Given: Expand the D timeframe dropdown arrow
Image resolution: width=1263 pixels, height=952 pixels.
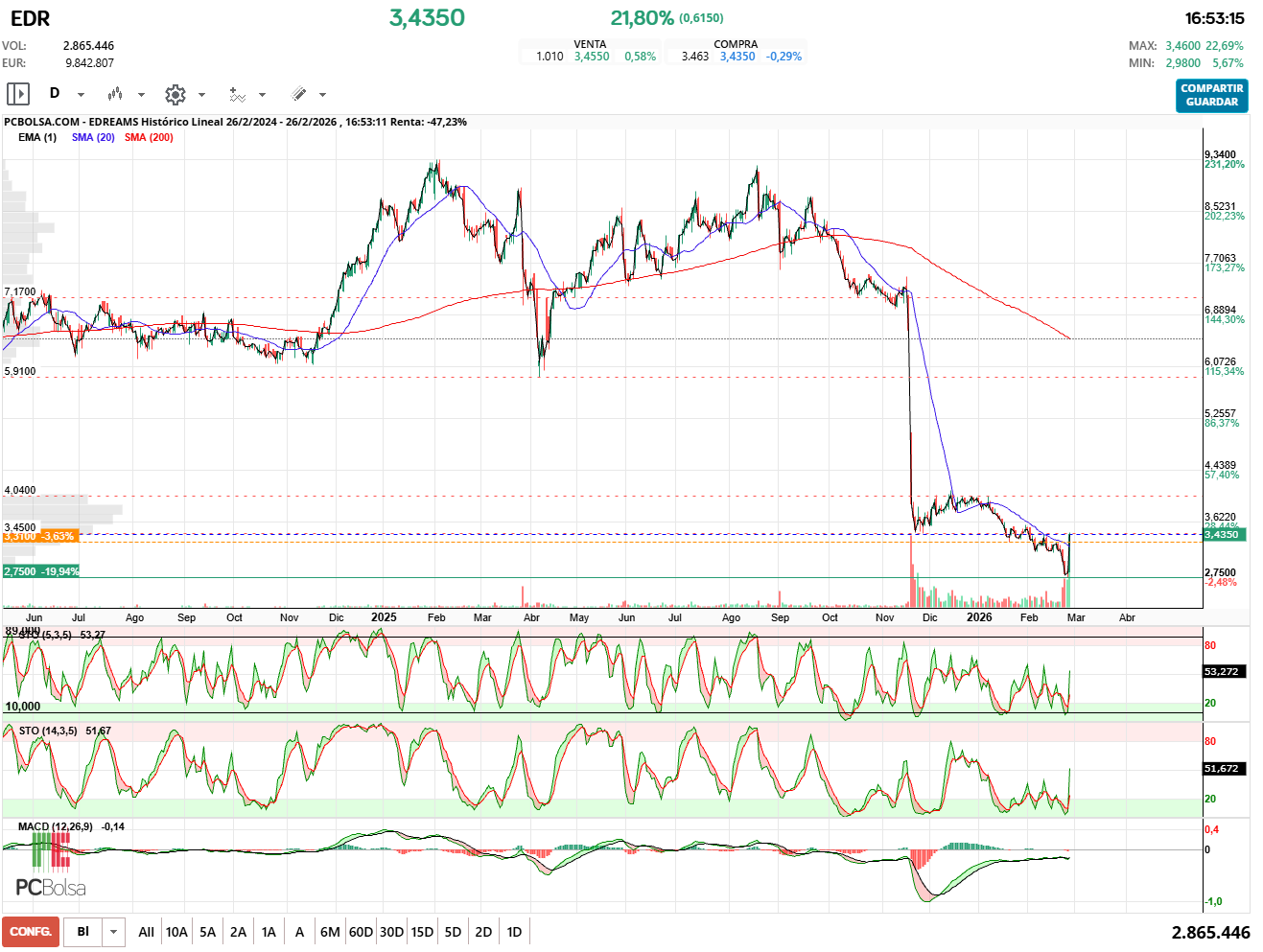Looking at the screenshot, I should coord(81,95).
